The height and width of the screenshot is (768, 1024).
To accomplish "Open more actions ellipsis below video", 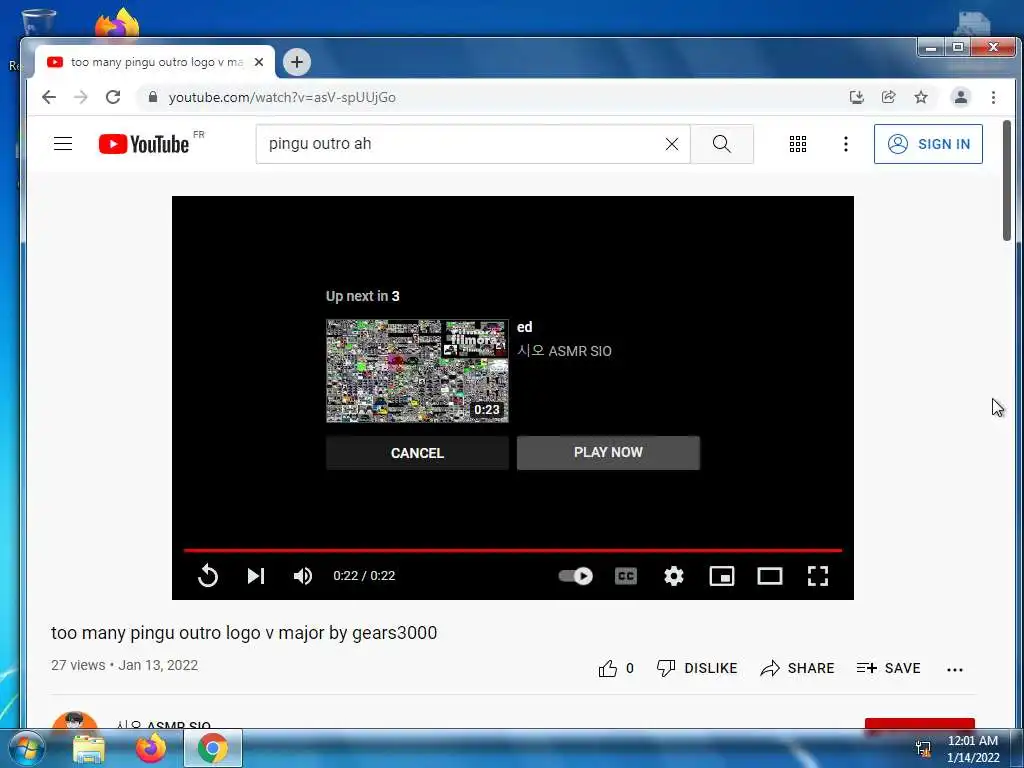I will click(x=955, y=669).
